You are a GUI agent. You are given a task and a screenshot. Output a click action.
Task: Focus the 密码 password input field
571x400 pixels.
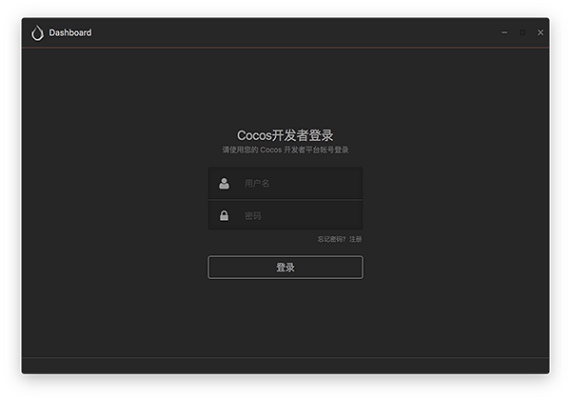tap(286, 216)
